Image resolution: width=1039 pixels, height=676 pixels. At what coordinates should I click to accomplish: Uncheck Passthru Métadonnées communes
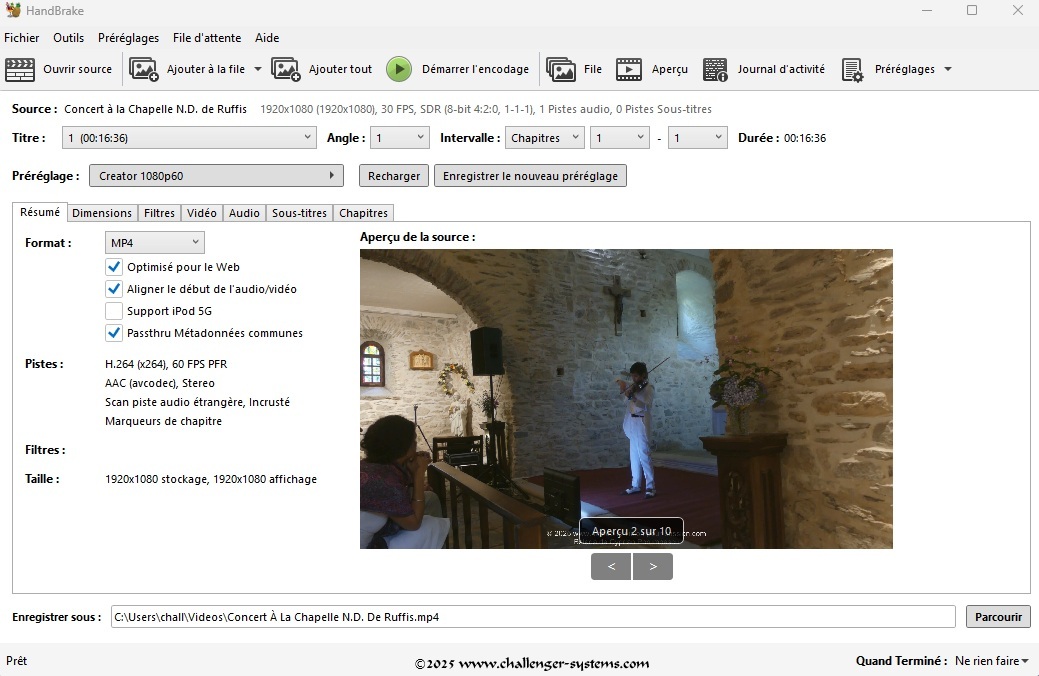pos(114,333)
